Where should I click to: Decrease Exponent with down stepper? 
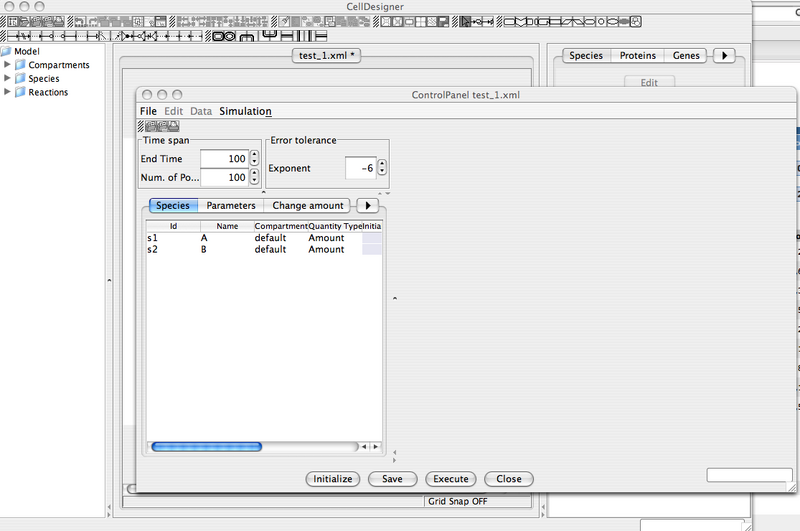coord(382,171)
